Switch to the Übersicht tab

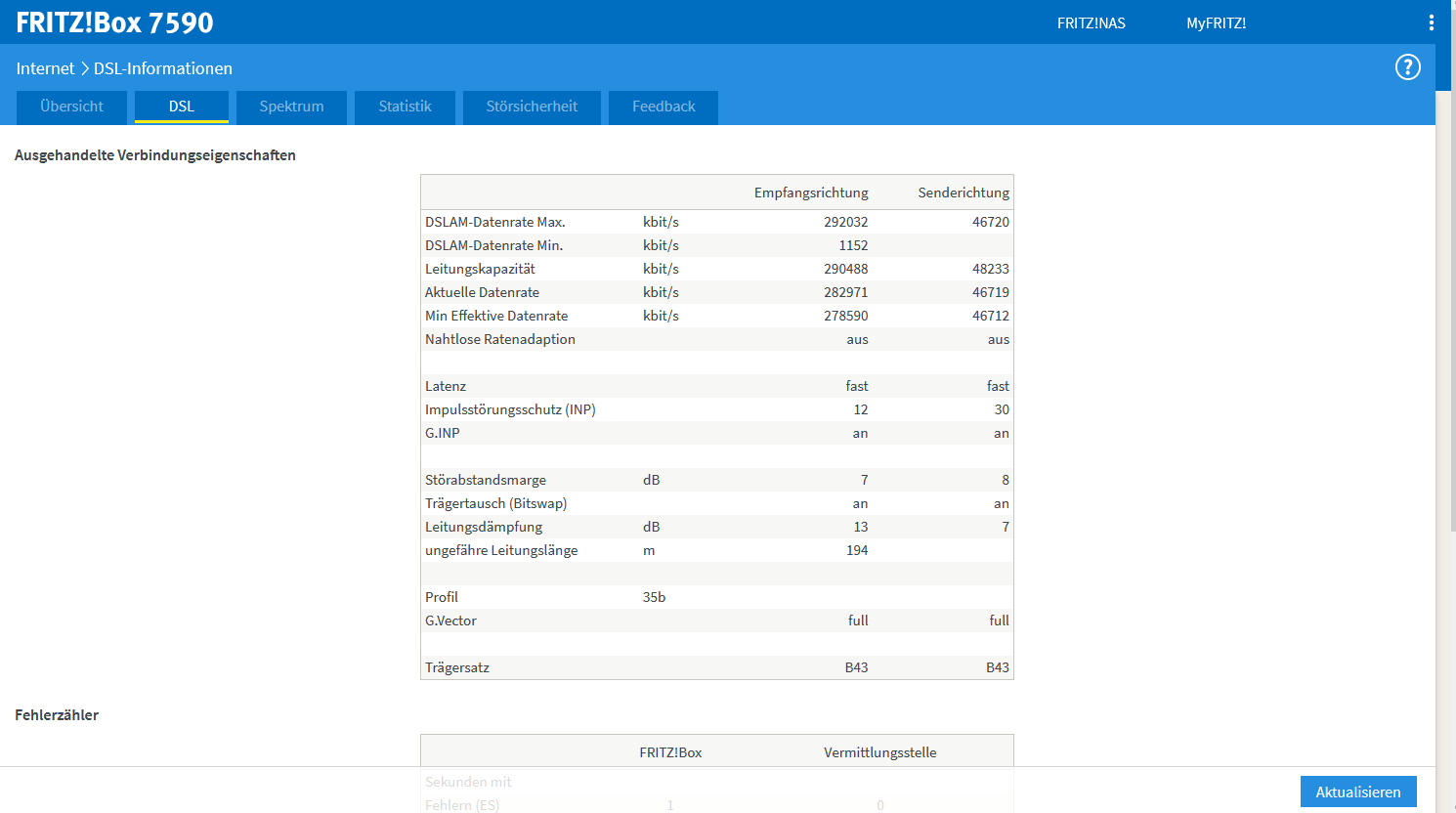(x=72, y=107)
